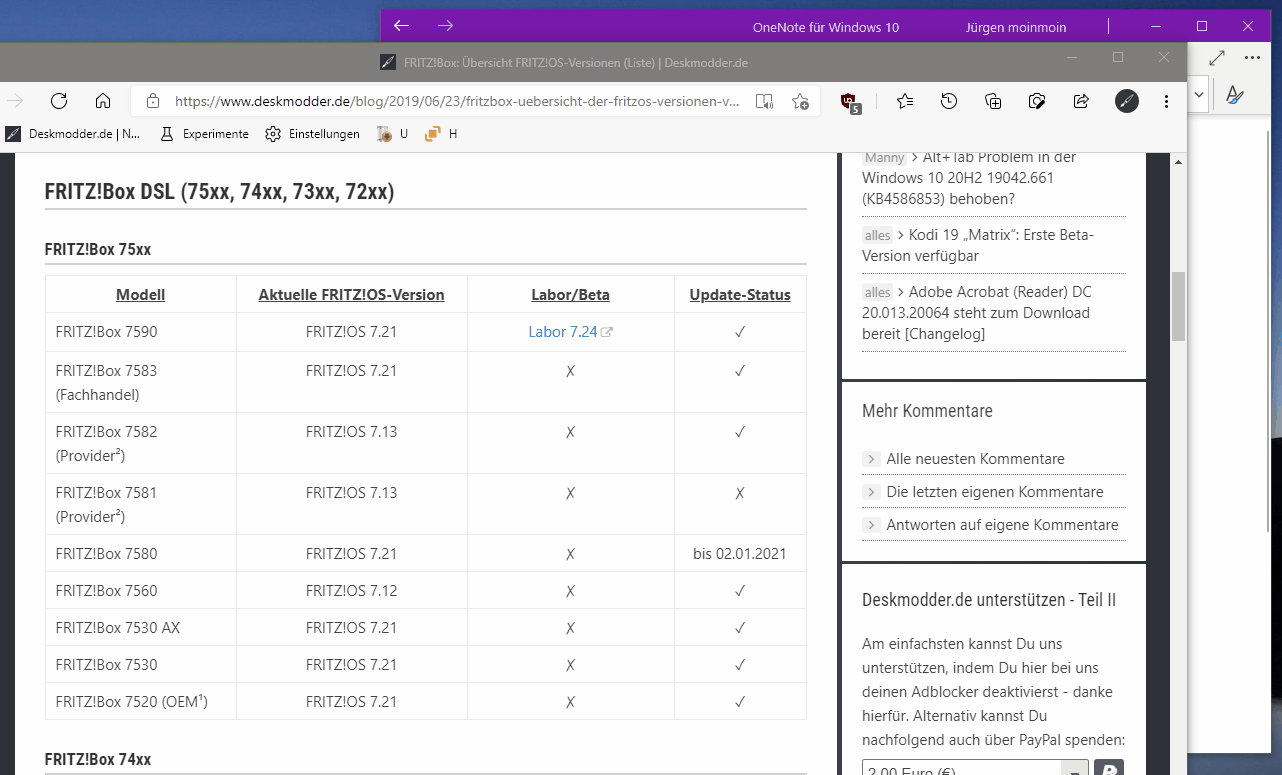Click the PayPal donate button
Image resolution: width=1282 pixels, height=775 pixels.
point(1109,768)
